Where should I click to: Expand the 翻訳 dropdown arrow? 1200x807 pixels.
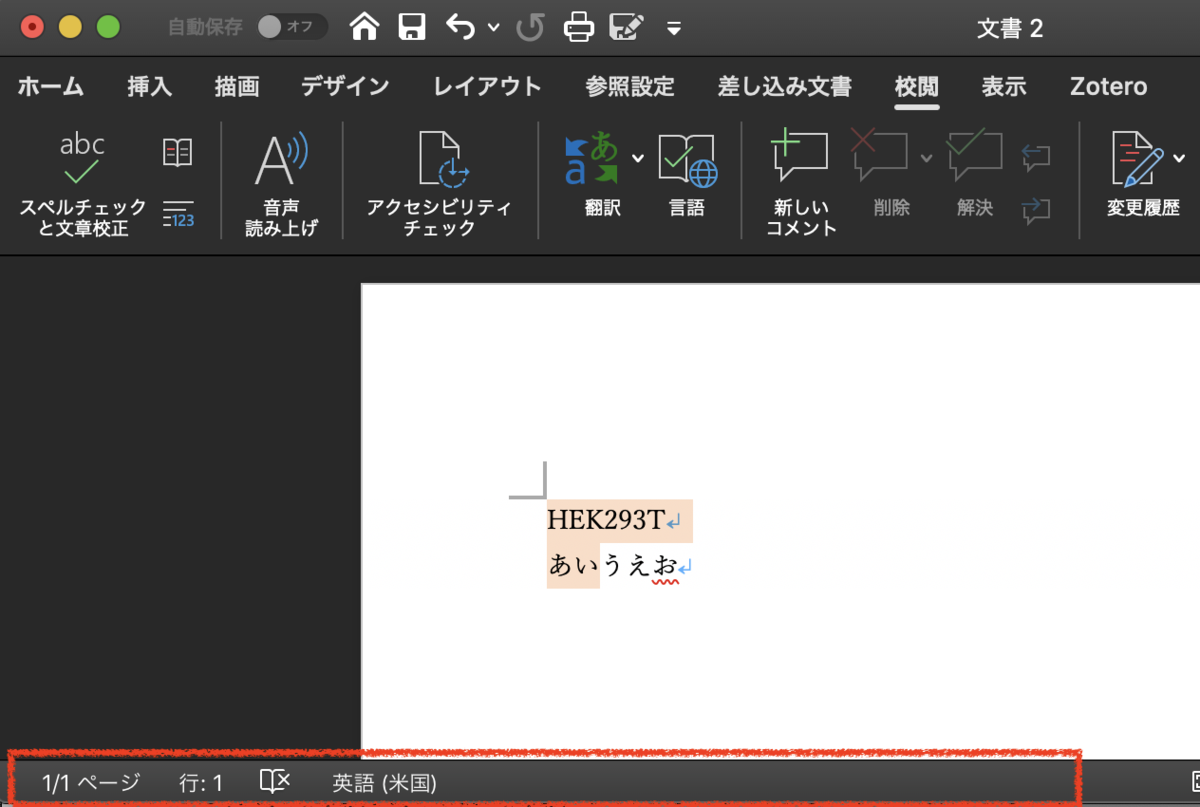[637, 158]
